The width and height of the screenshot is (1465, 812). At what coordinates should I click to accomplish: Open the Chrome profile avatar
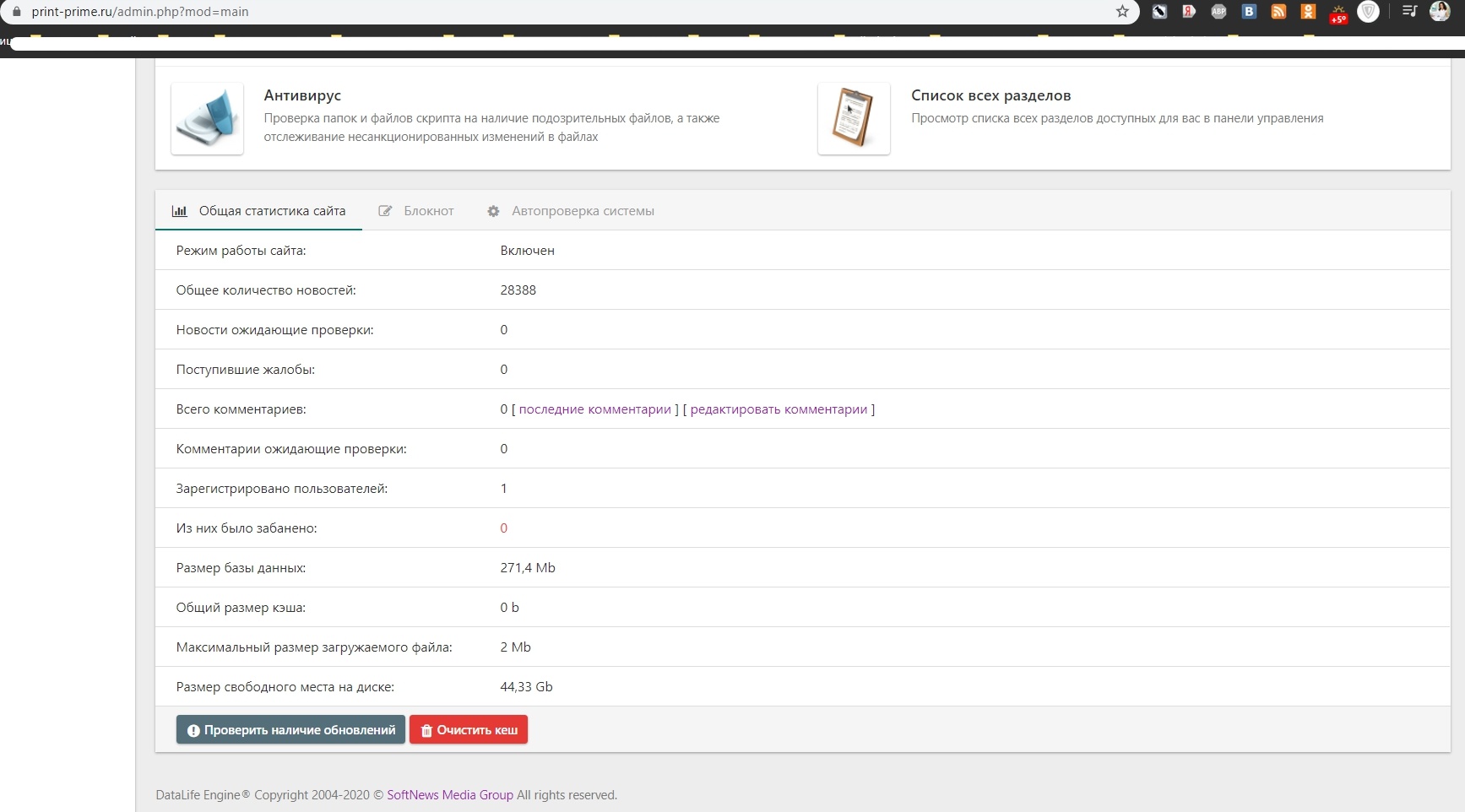pos(1440,12)
